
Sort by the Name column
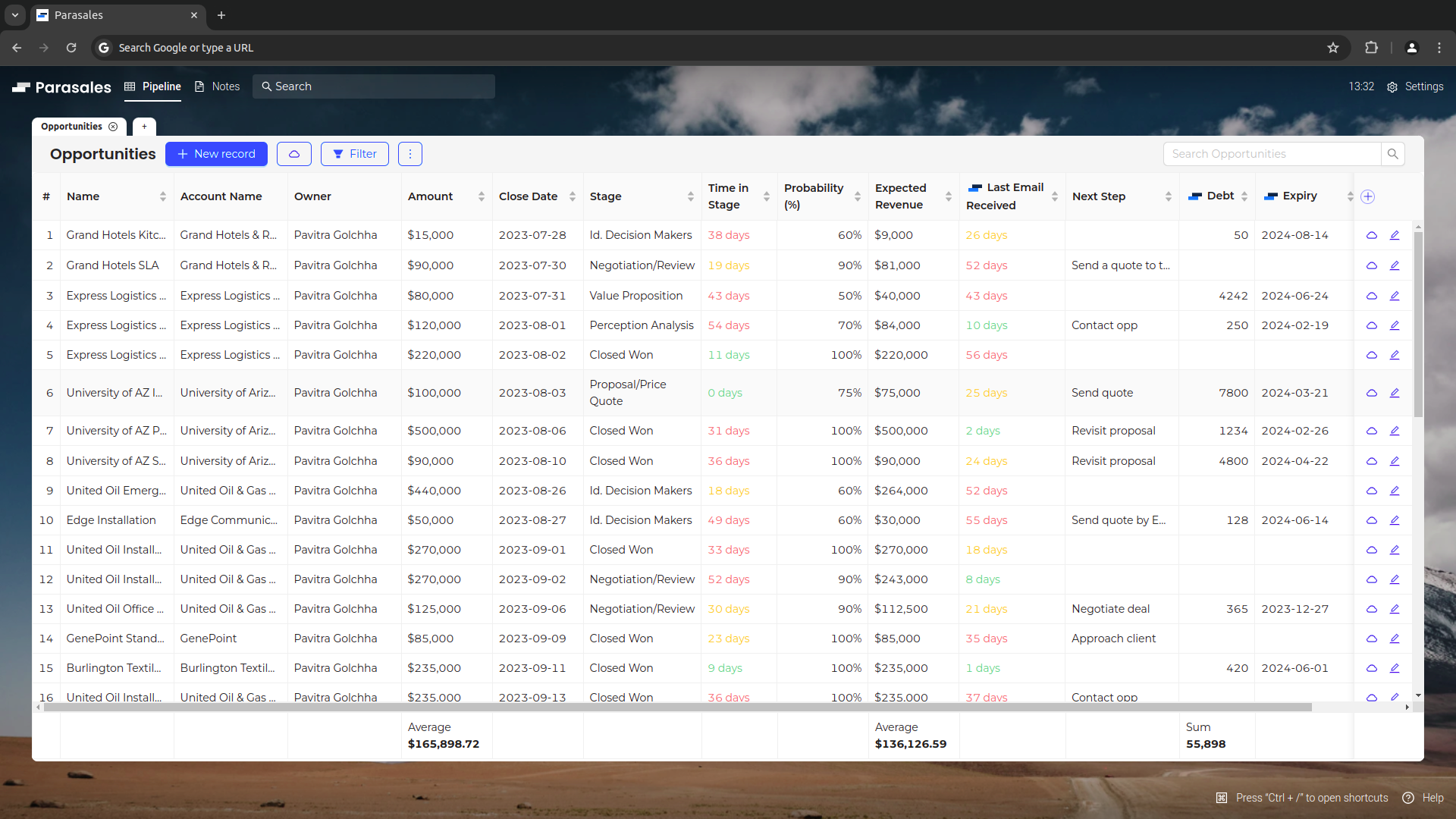click(163, 196)
